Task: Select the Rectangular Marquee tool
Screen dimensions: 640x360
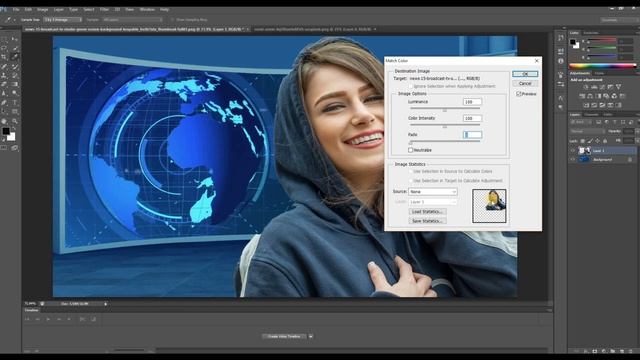Action: tap(4, 39)
